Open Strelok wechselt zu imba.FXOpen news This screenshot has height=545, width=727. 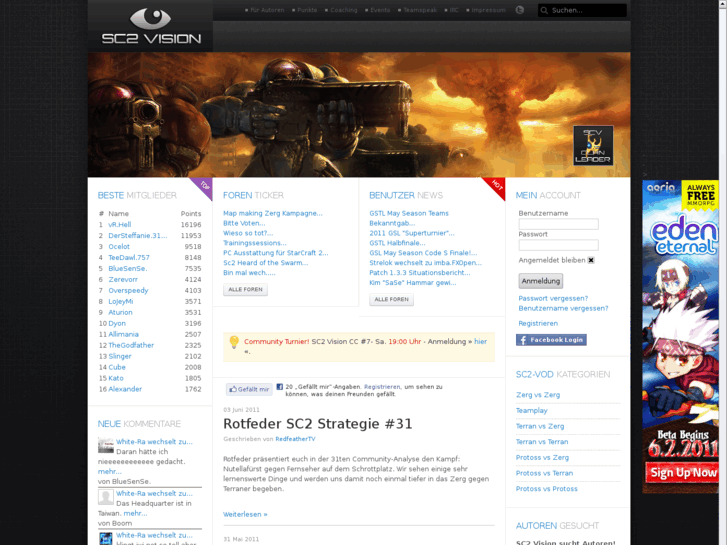425,263
